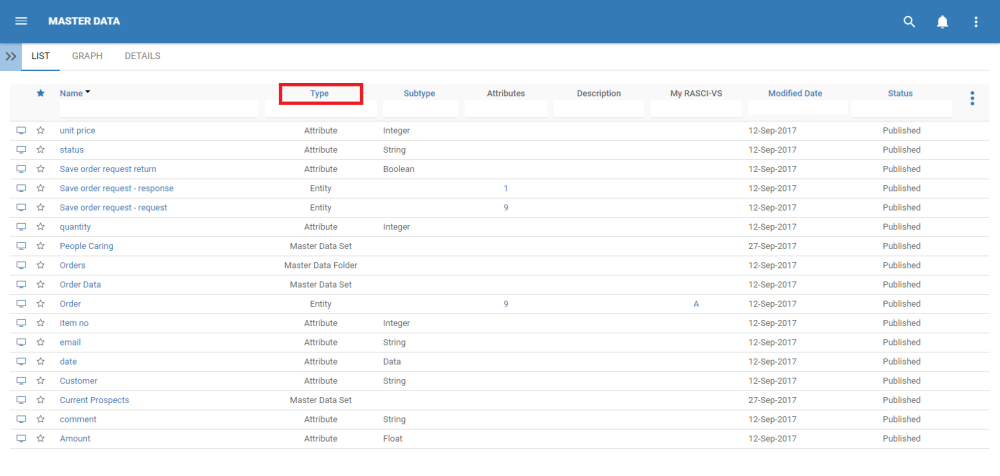Click the search magnifier icon

(x=909, y=22)
